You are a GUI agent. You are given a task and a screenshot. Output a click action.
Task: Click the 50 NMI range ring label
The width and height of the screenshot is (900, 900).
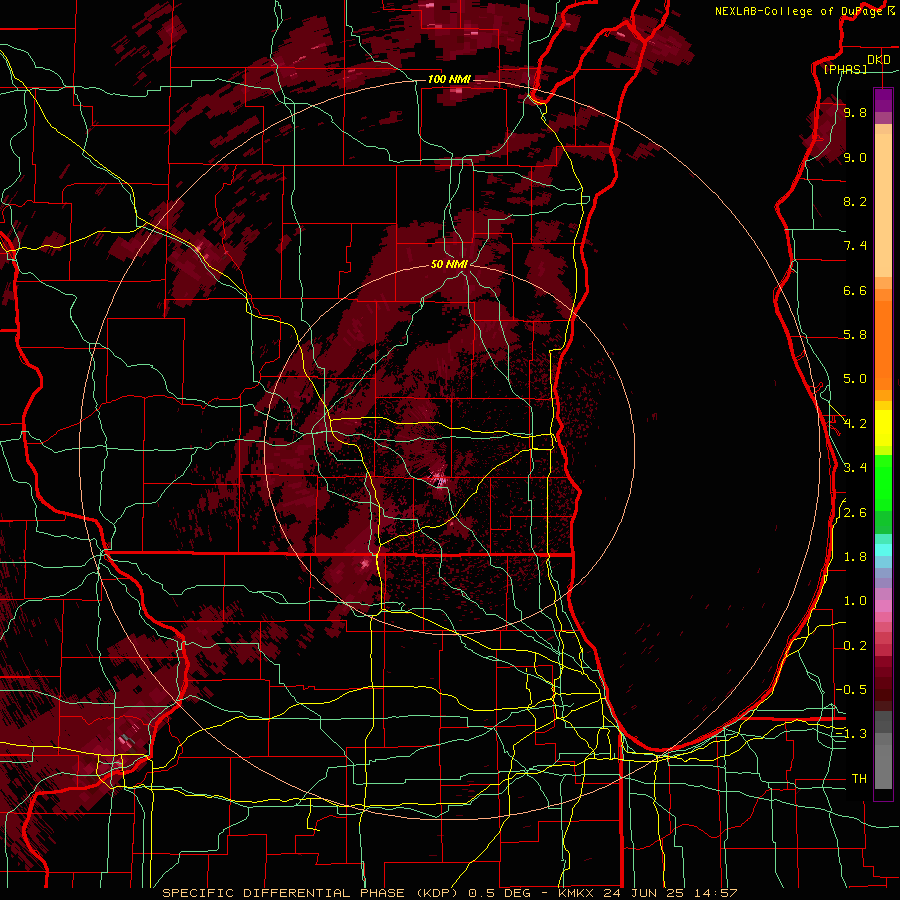pyautogui.click(x=449, y=264)
